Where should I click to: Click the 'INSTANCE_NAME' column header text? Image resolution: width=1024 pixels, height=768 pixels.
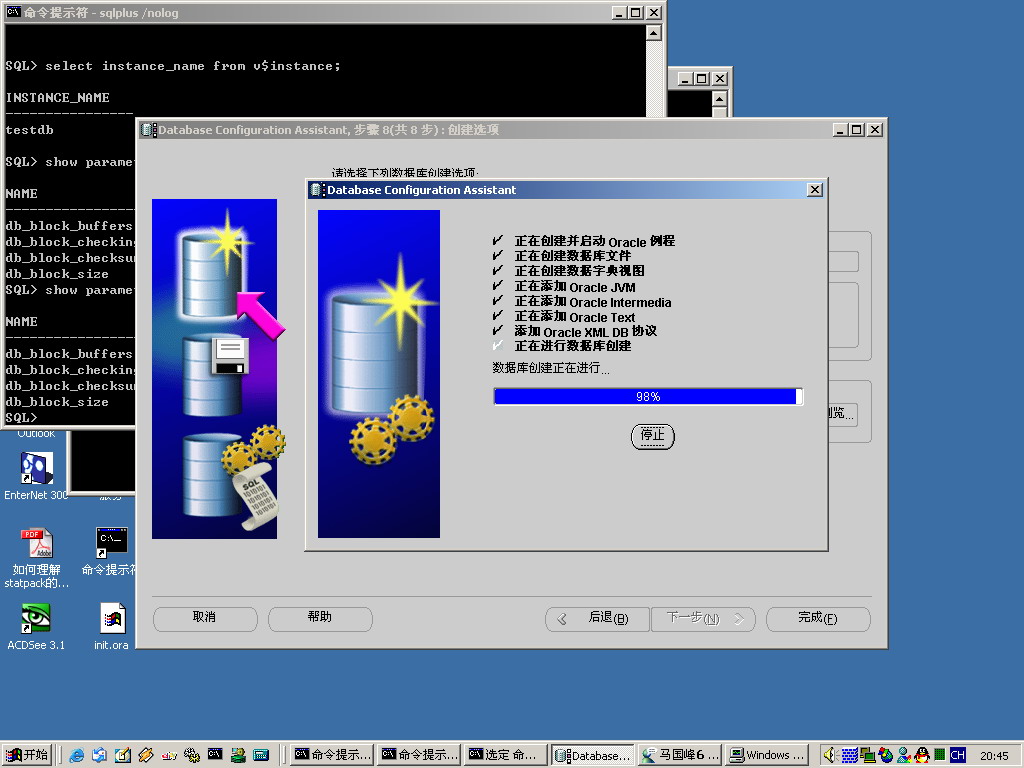57,98
